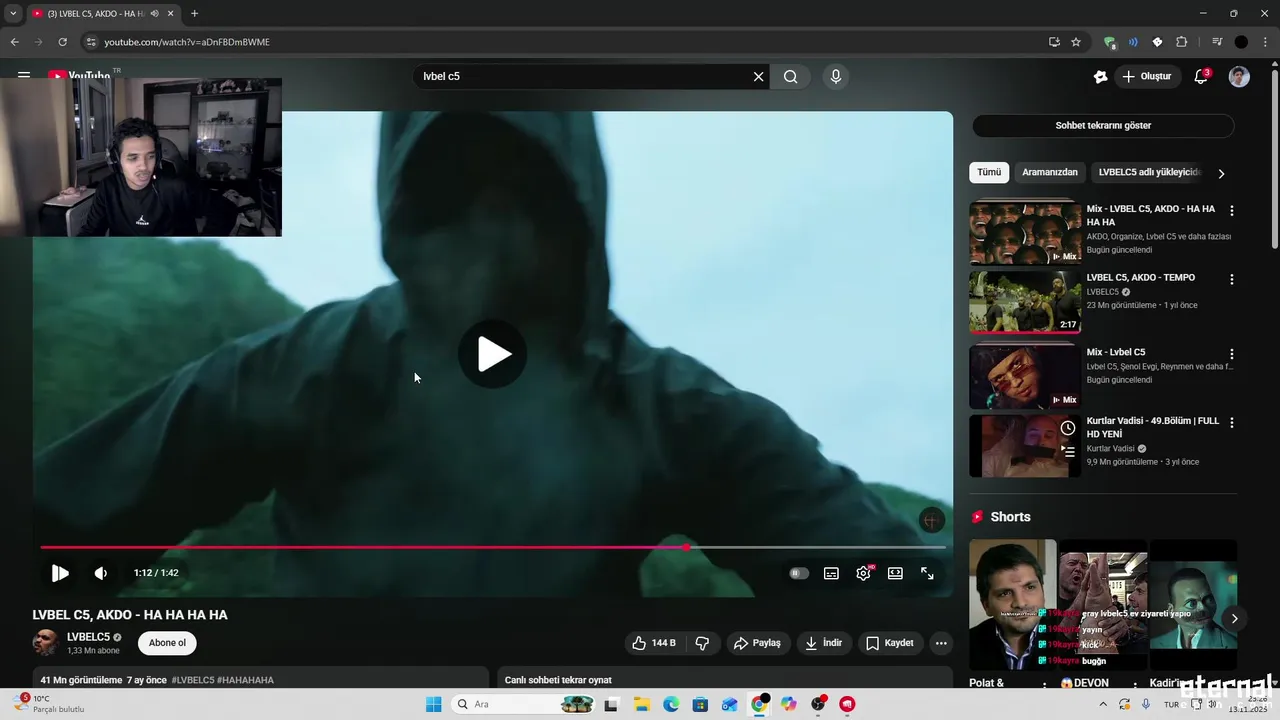Open the first Shorts thumbnail Polat
The height and width of the screenshot is (720, 1280).
tap(1012, 604)
